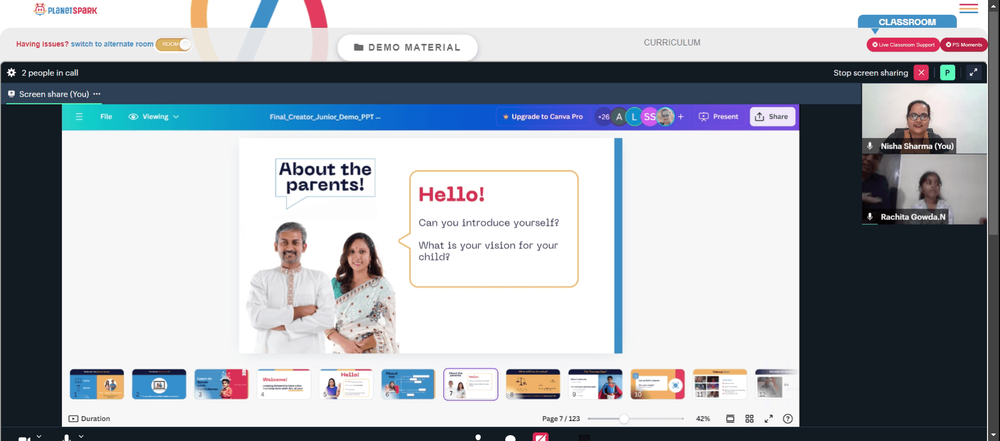Open the Canva hamburger menu
This screenshot has height=441, width=1000.
coord(79,117)
